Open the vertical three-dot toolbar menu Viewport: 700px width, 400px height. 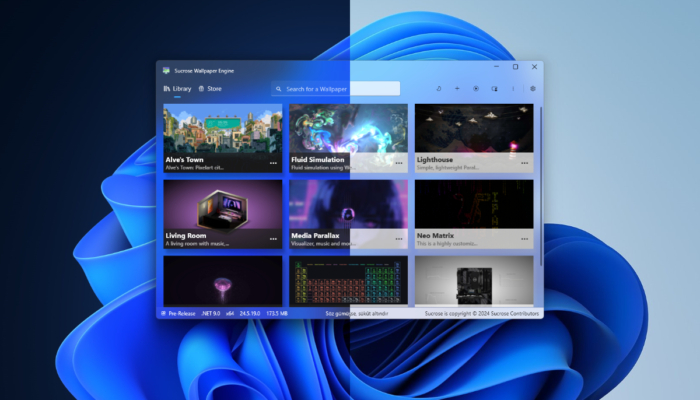pos(513,88)
